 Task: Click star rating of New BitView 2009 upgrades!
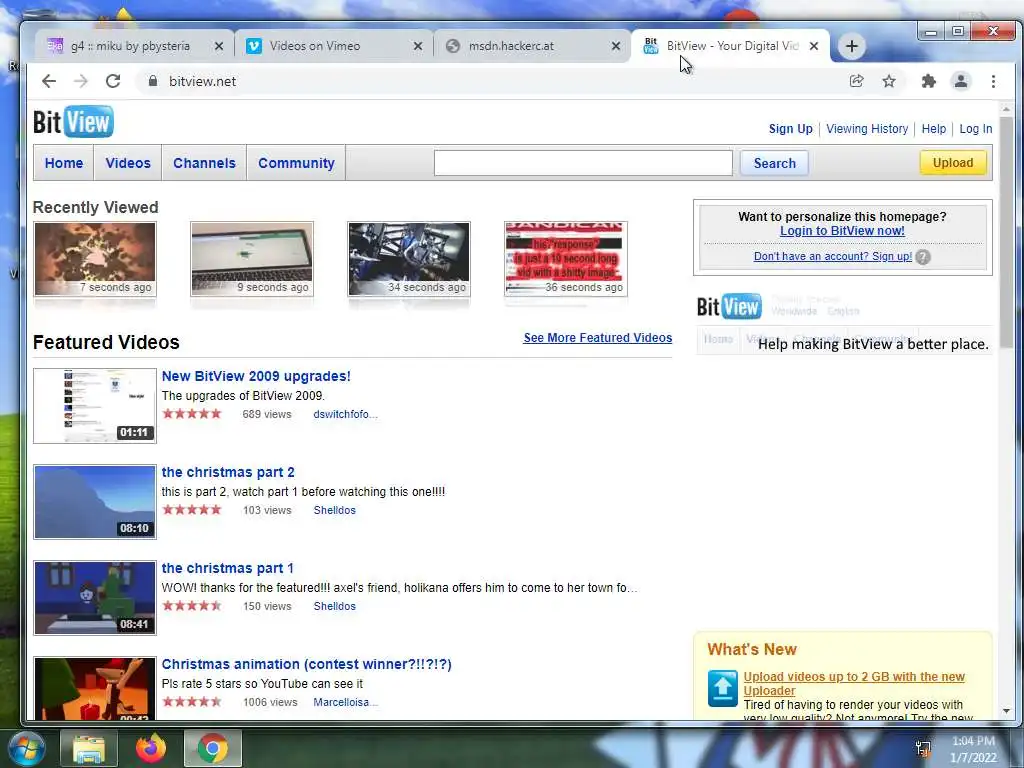pyautogui.click(x=192, y=413)
